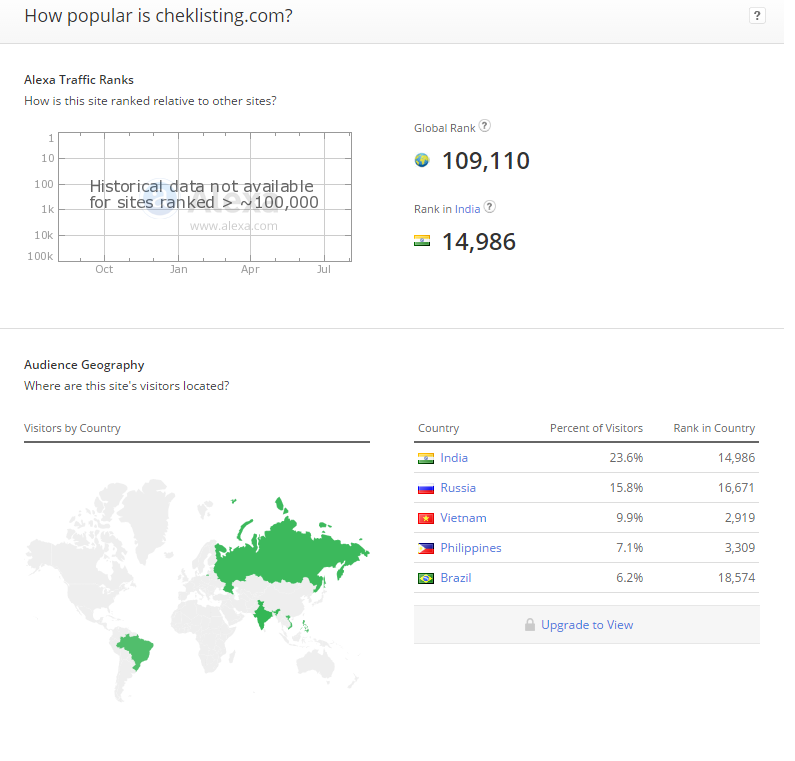Click the Alexa traffic rank chart
This screenshot has width=795, height=761.
click(x=205, y=197)
